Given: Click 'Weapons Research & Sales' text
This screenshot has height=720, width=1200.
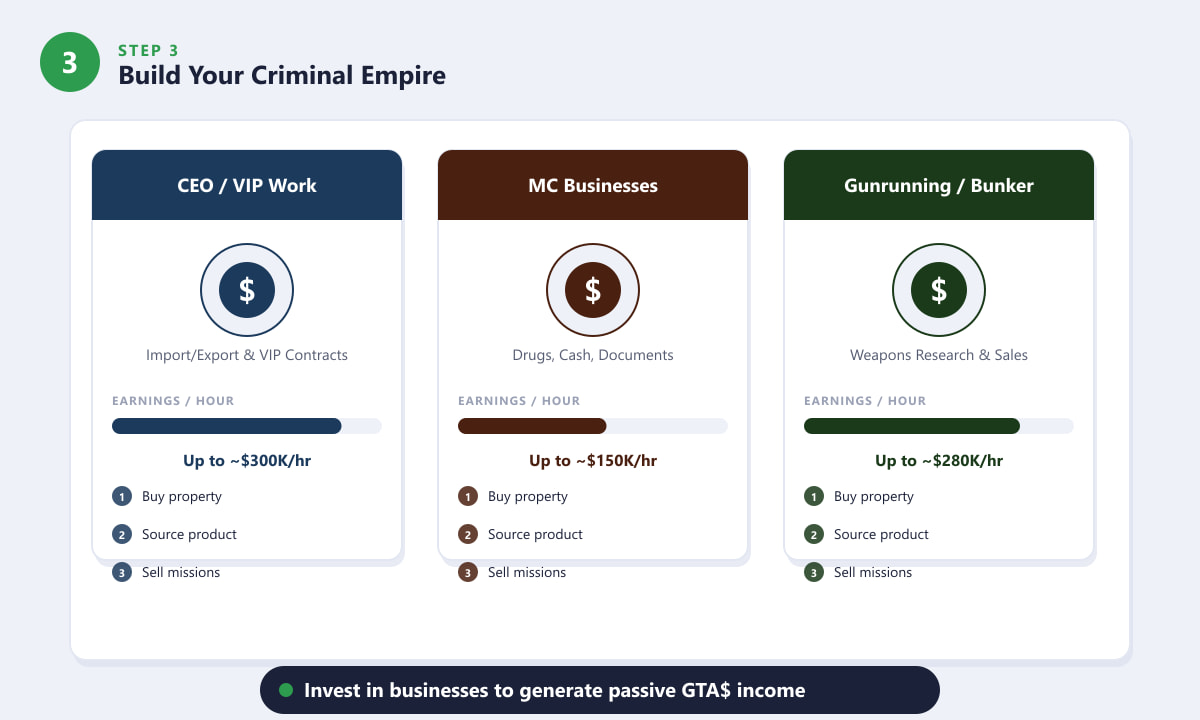Looking at the screenshot, I should (x=939, y=355).
